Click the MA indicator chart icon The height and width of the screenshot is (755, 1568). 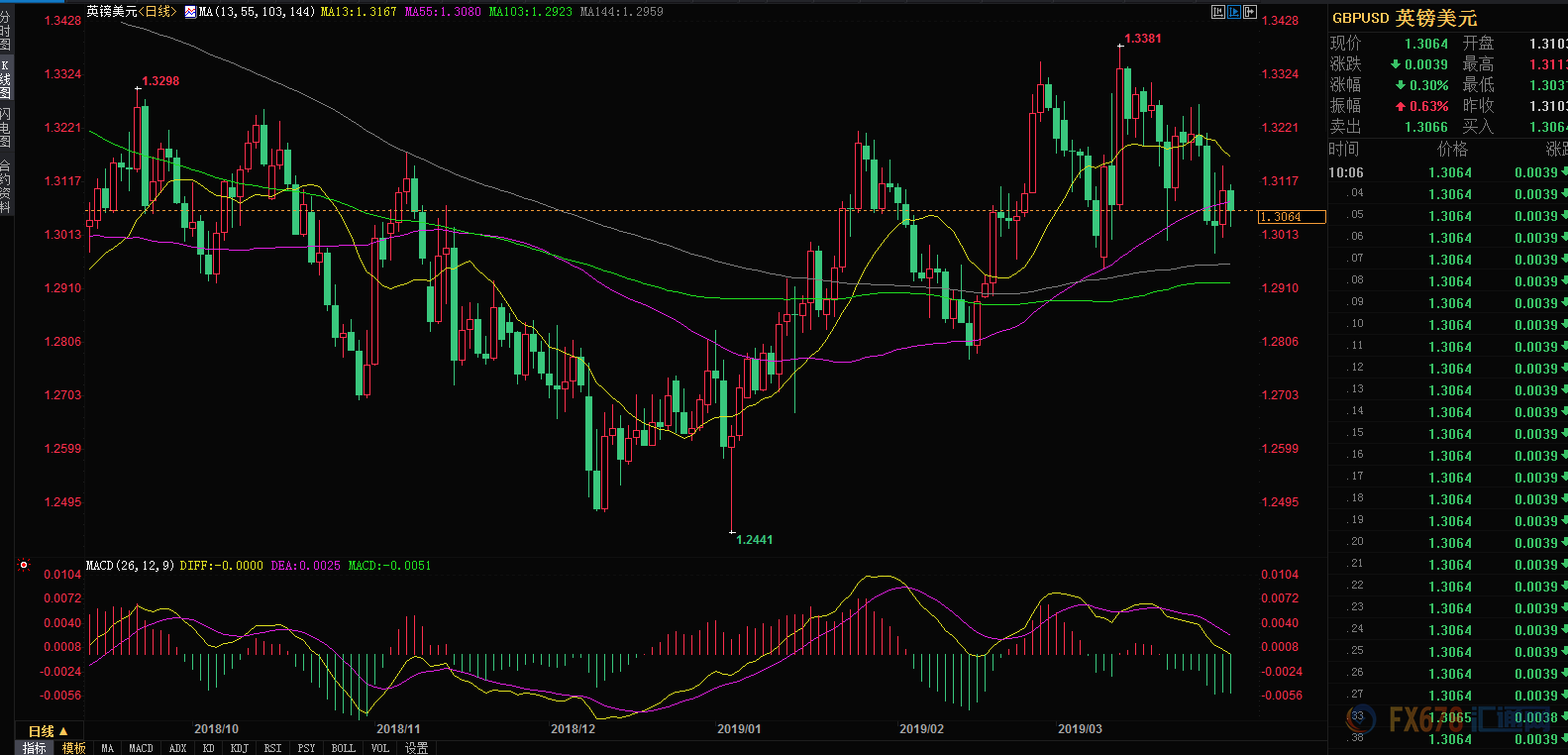190,12
